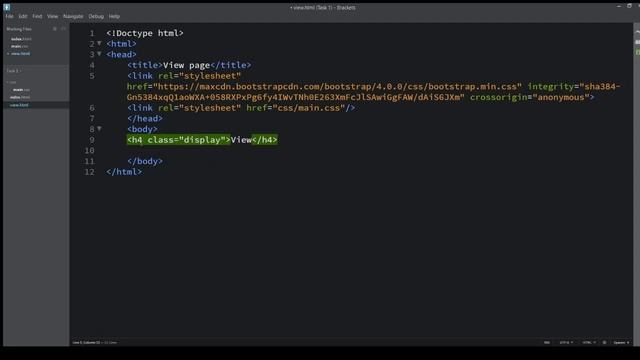Open the Debug menu

pyautogui.click(x=96, y=16)
